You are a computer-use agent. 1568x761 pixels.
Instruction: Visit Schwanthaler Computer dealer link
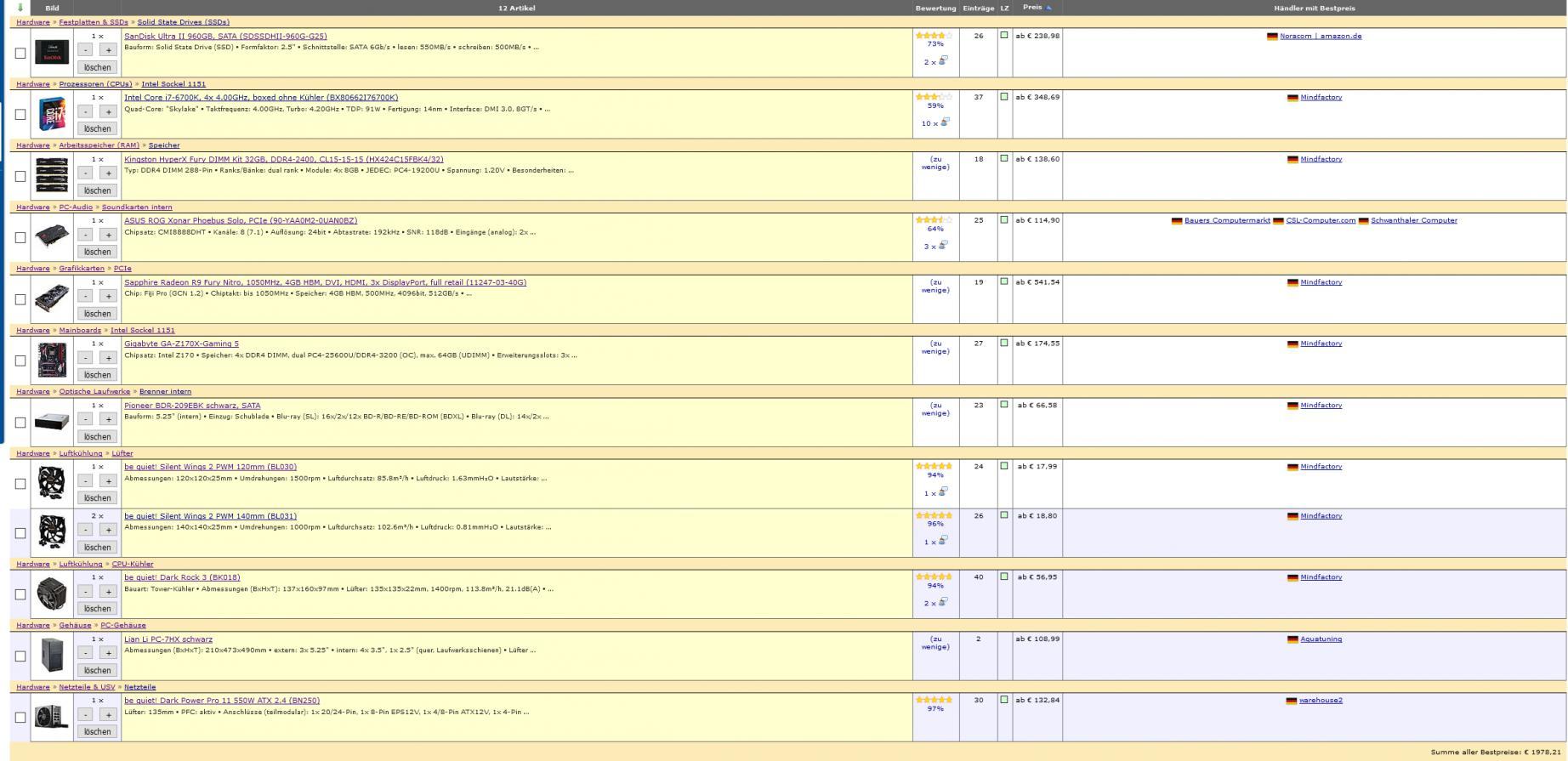pos(1413,220)
